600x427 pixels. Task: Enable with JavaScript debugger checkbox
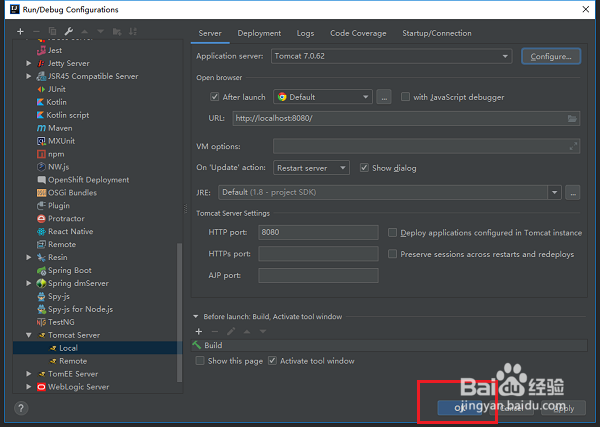405,97
